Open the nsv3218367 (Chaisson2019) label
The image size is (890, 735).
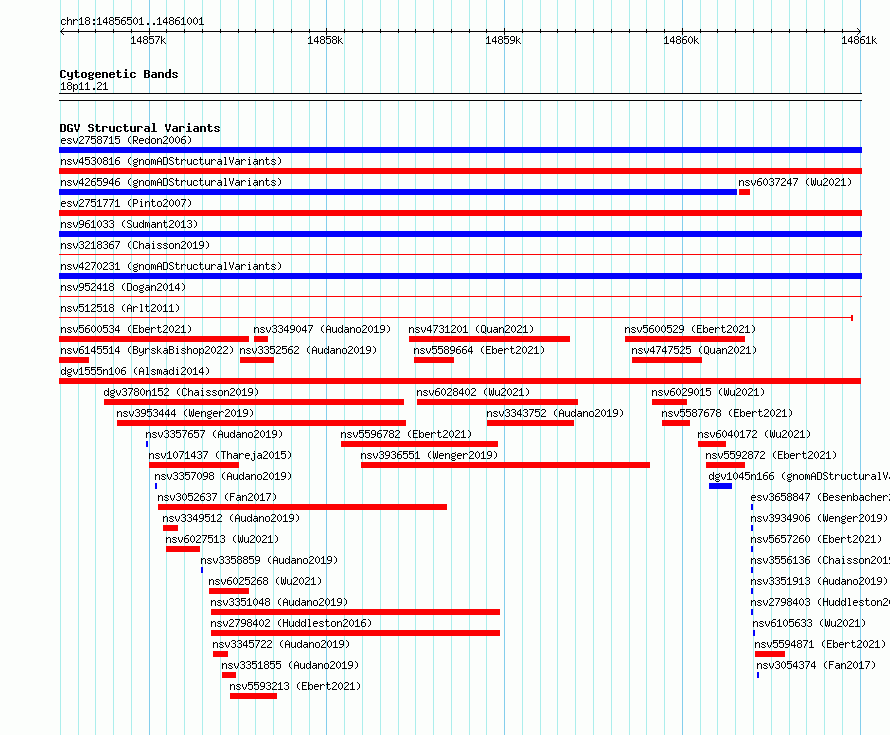[x=135, y=245]
